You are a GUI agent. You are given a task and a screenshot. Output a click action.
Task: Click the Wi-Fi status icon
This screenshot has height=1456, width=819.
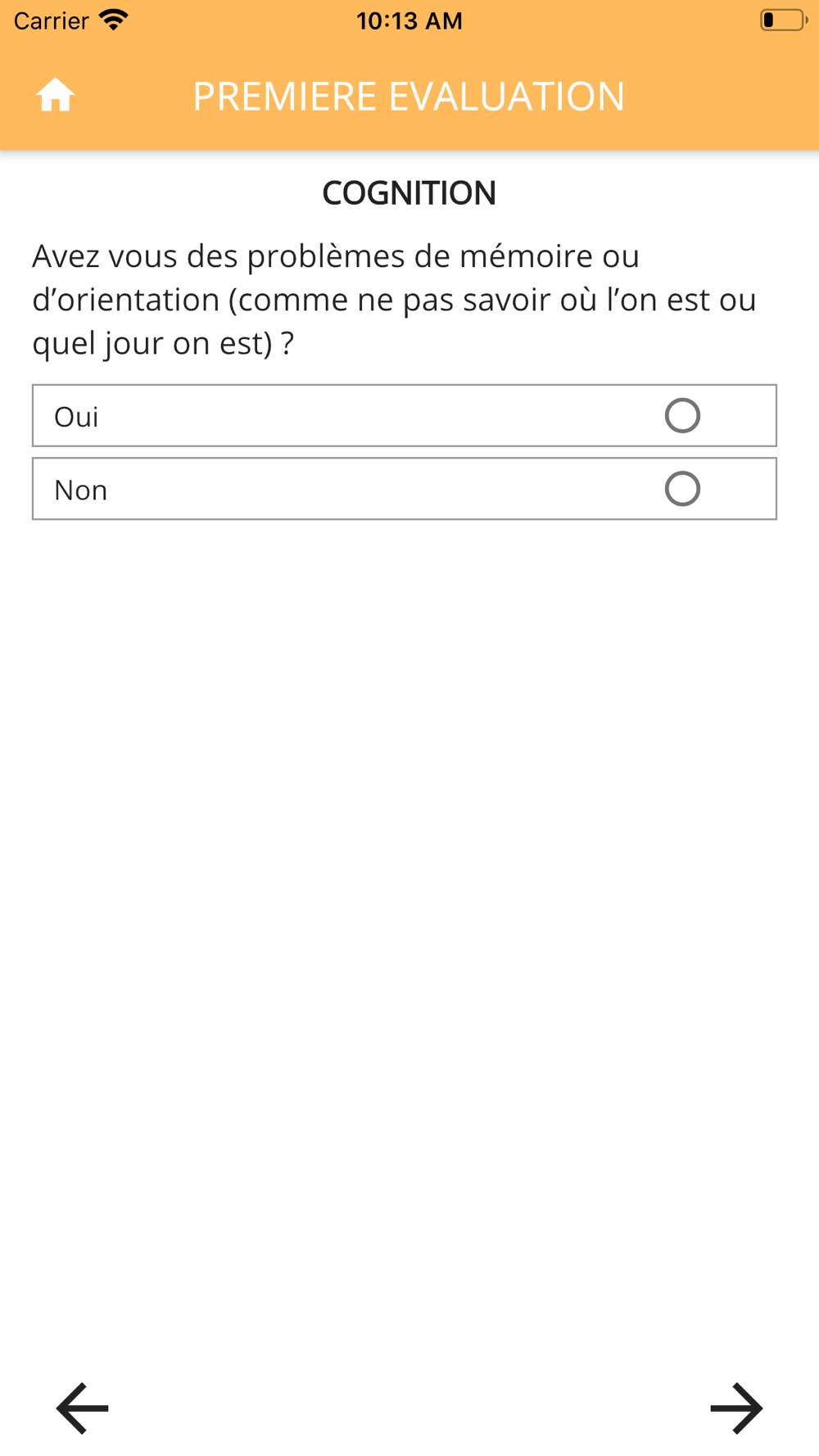pyautogui.click(x=113, y=20)
